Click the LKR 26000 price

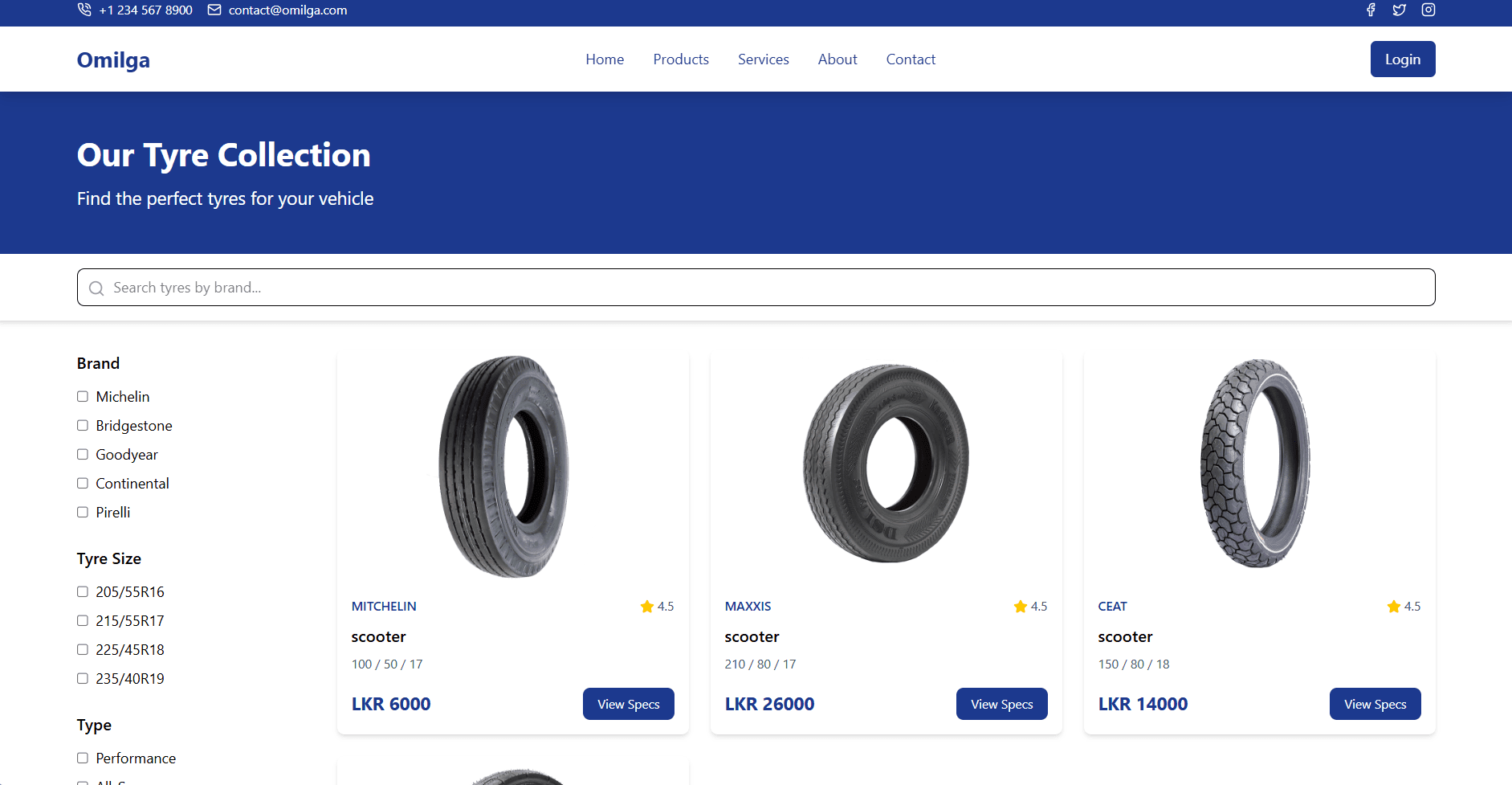point(769,704)
